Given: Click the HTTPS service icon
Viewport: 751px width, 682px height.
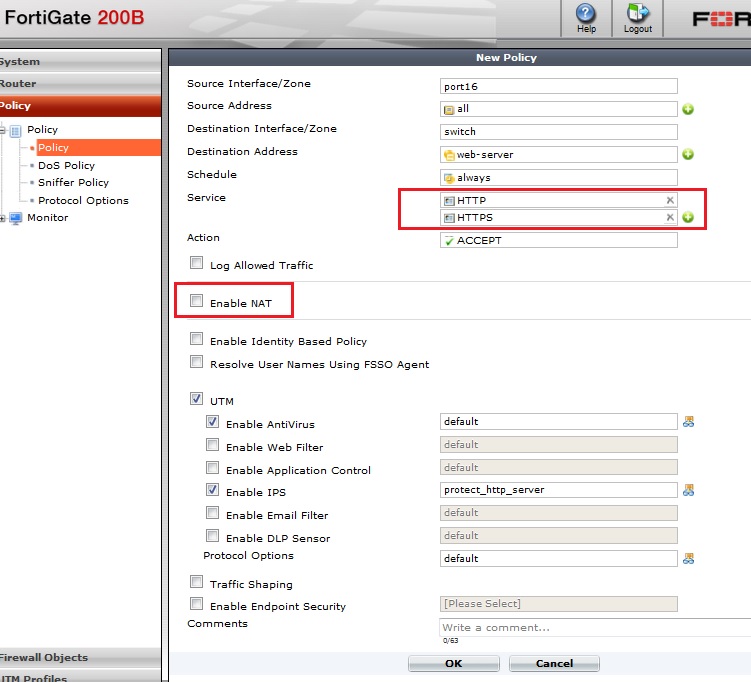Looking at the screenshot, I should click(449, 218).
